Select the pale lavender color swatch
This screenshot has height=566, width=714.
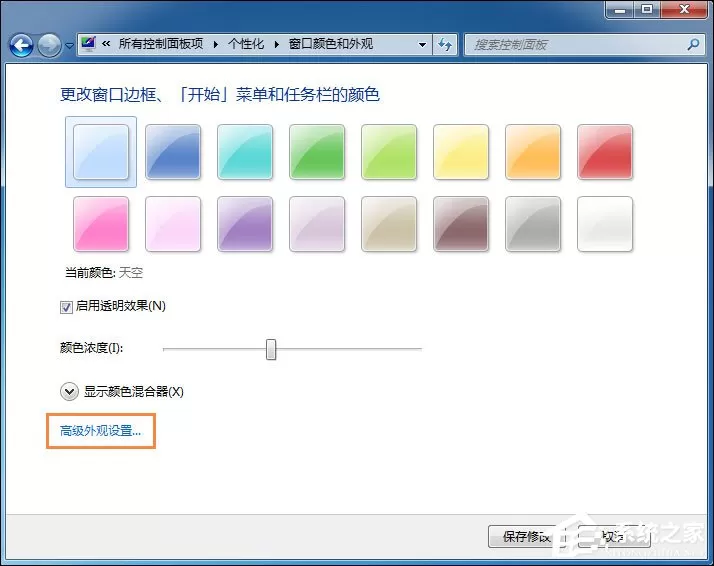(316, 224)
